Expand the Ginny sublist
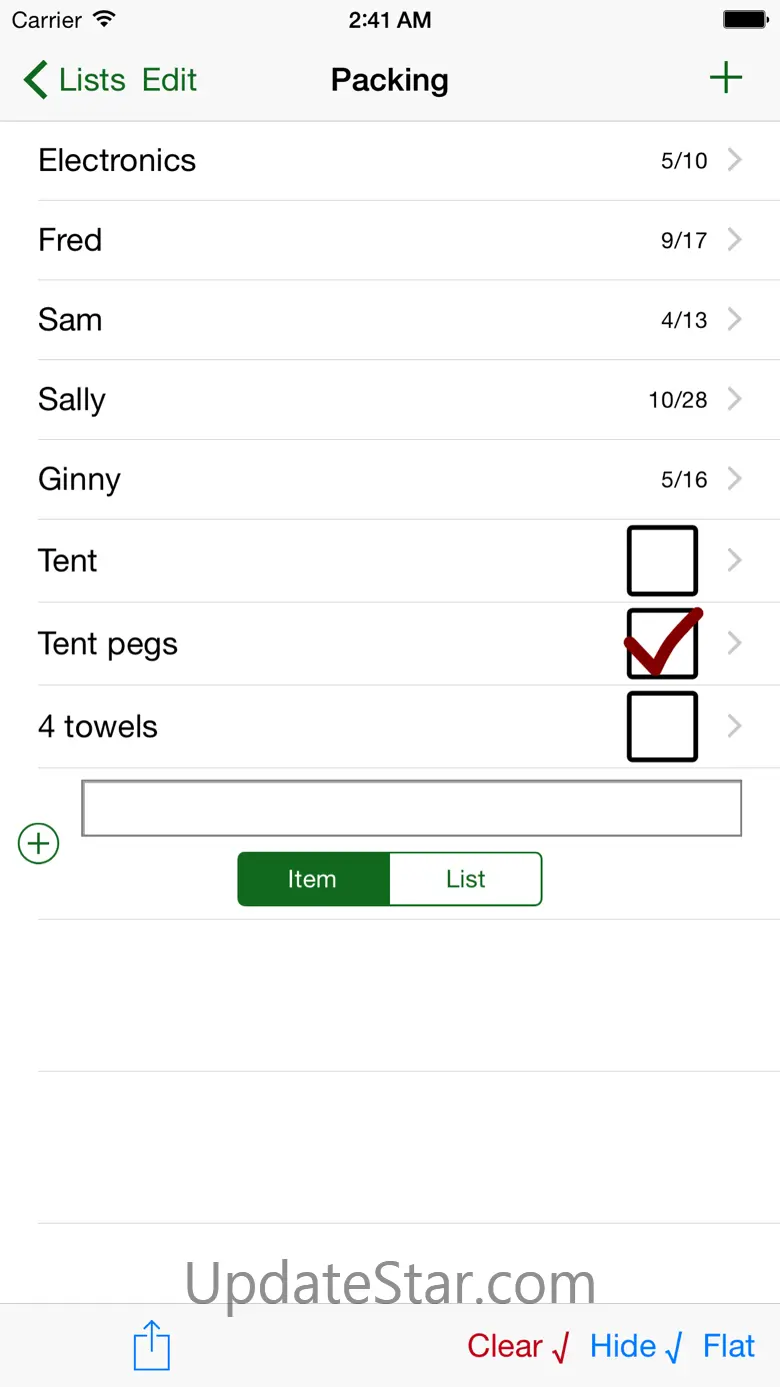780x1387 pixels. pos(390,480)
